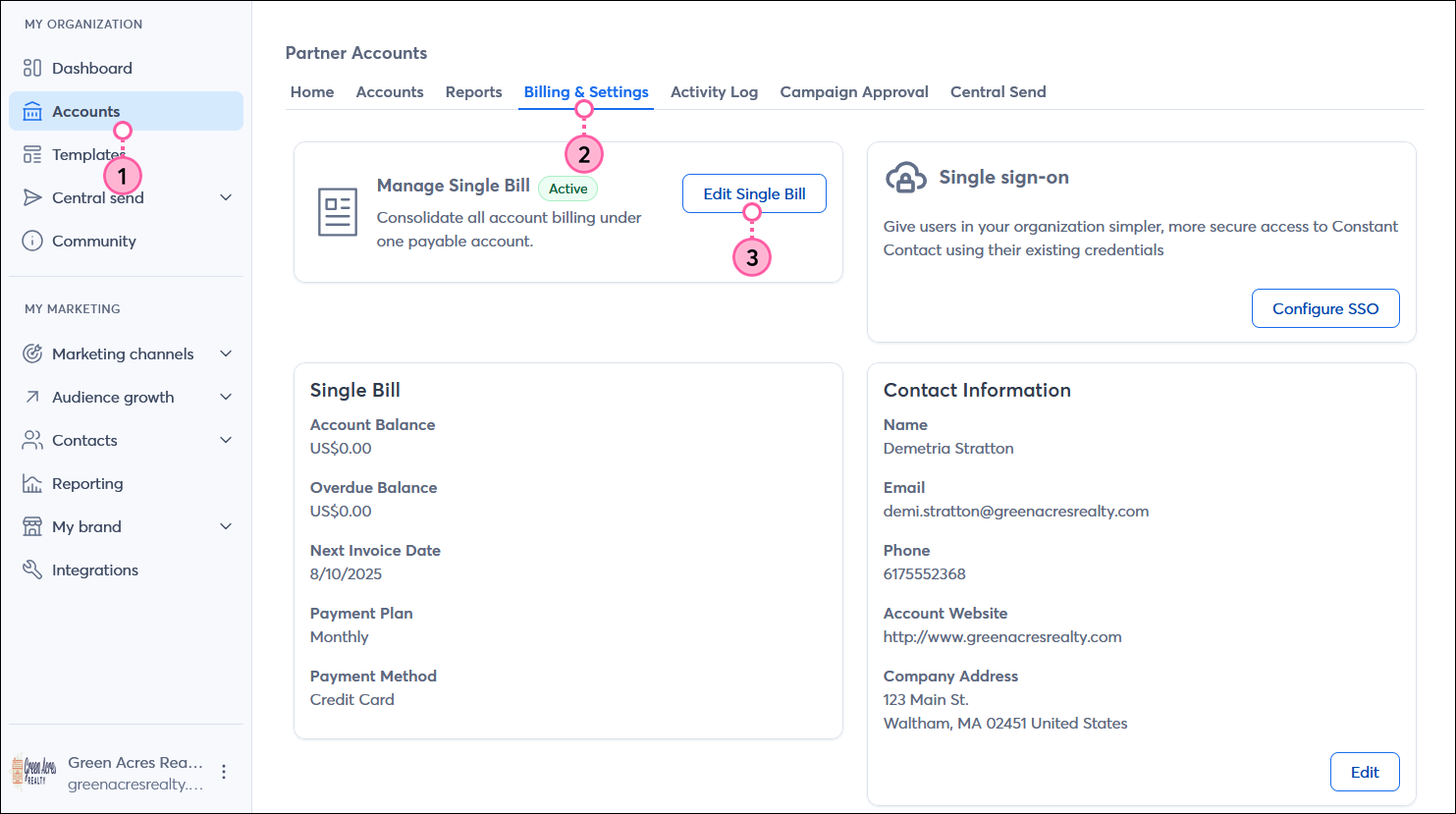Click phone number 6175552368
Image resolution: width=1456 pixels, height=814 pixels.
click(x=925, y=573)
